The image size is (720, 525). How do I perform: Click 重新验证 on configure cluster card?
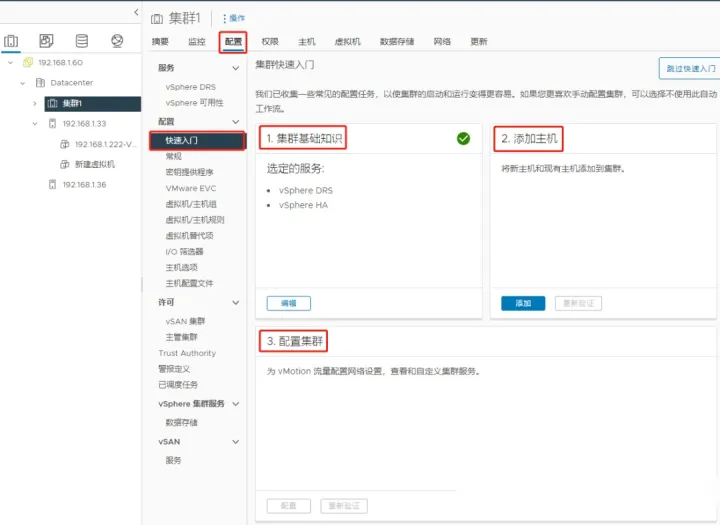tap(344, 506)
